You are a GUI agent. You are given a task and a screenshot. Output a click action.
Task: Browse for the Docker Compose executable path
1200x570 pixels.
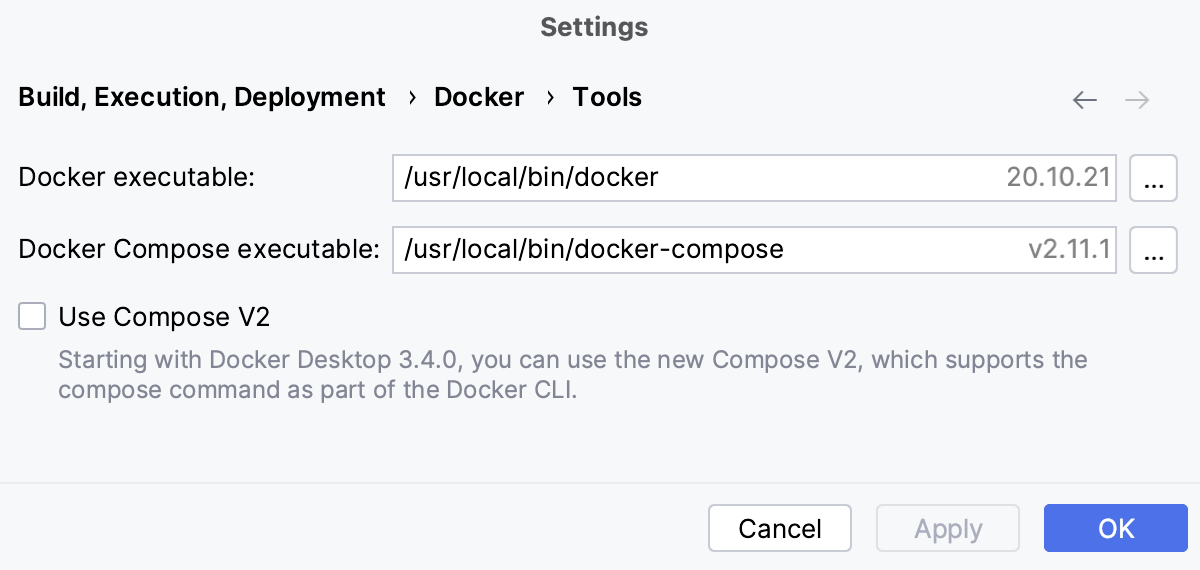(x=1153, y=250)
